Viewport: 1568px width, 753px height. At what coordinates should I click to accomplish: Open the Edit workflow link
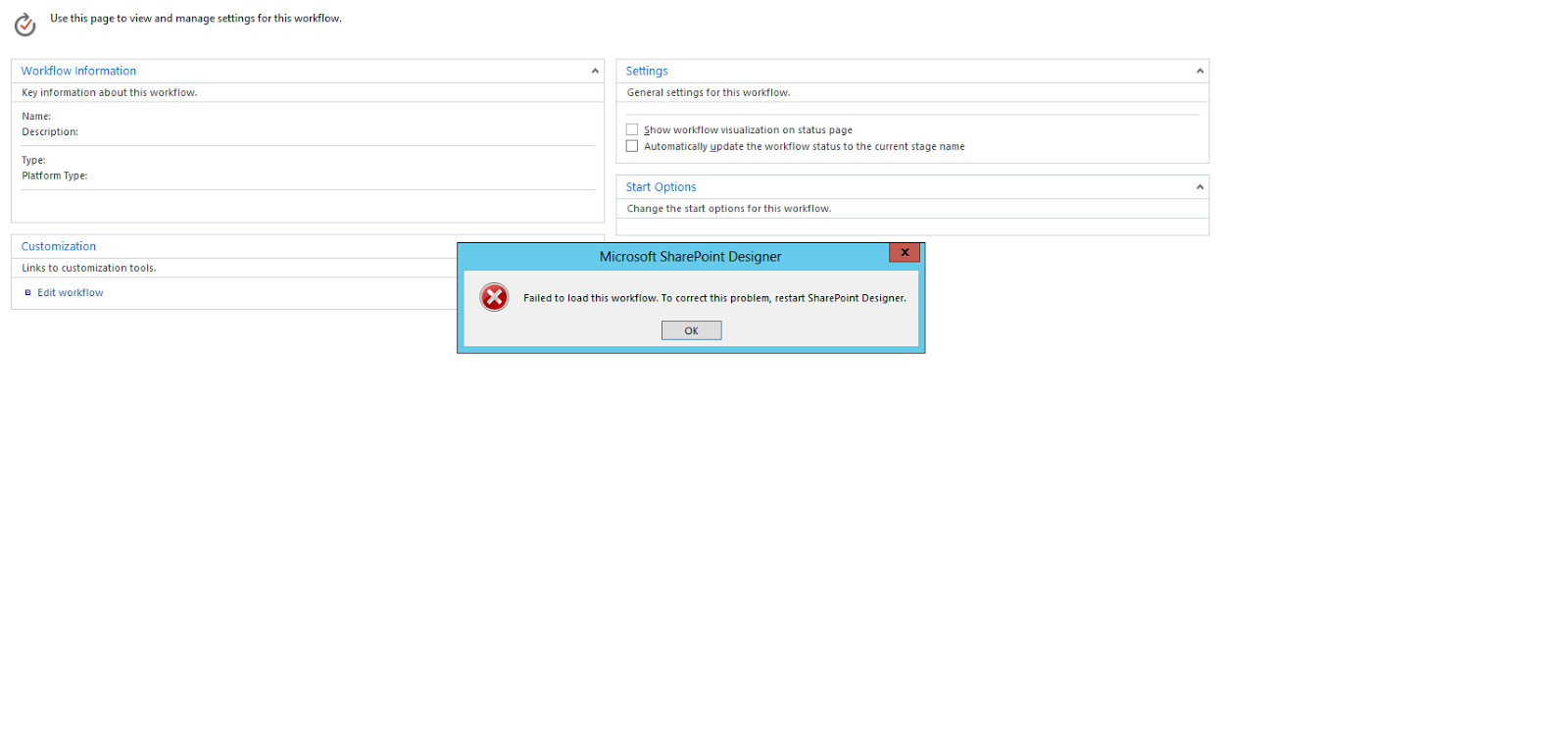(x=71, y=292)
